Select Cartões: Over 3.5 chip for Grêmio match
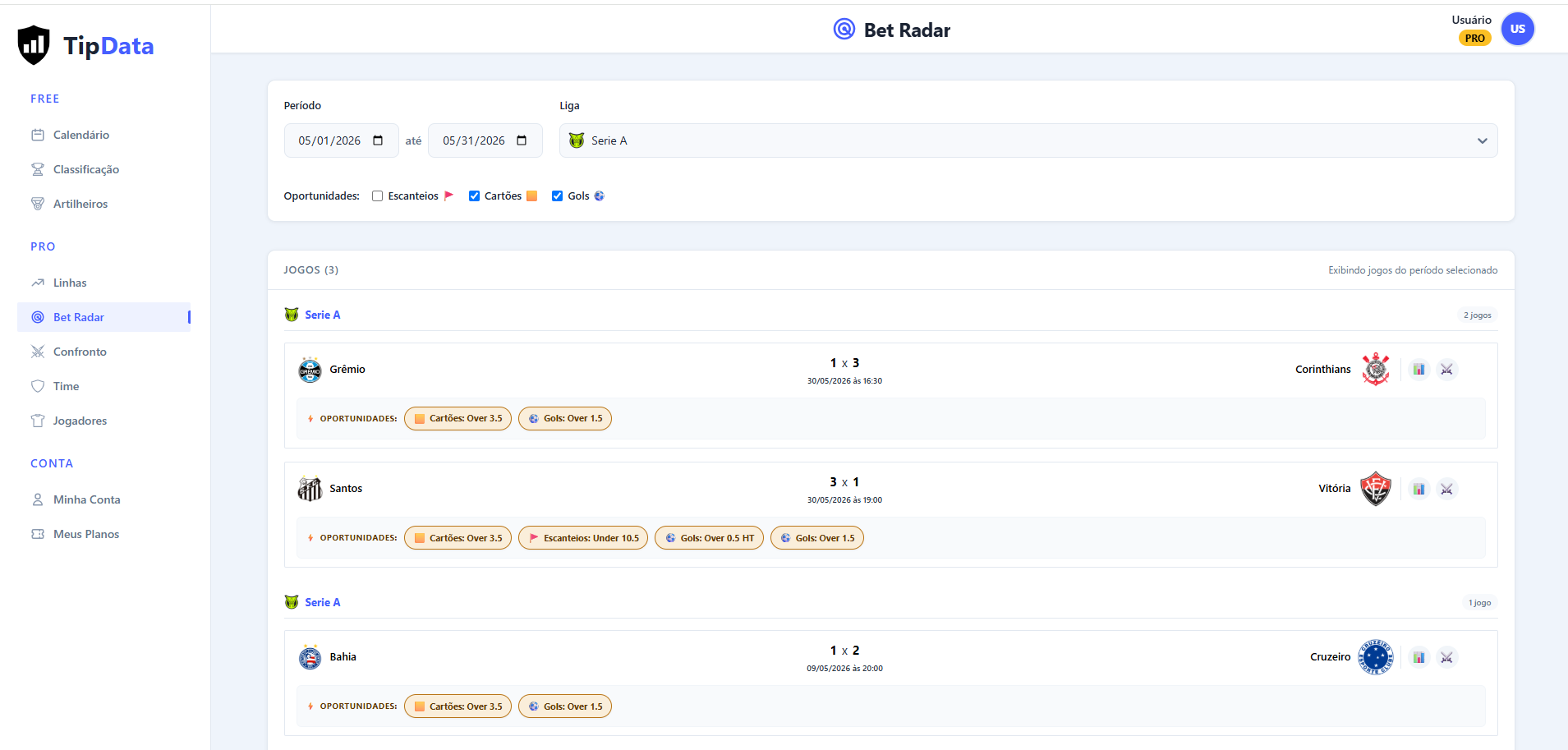1568x750 pixels. click(x=458, y=418)
